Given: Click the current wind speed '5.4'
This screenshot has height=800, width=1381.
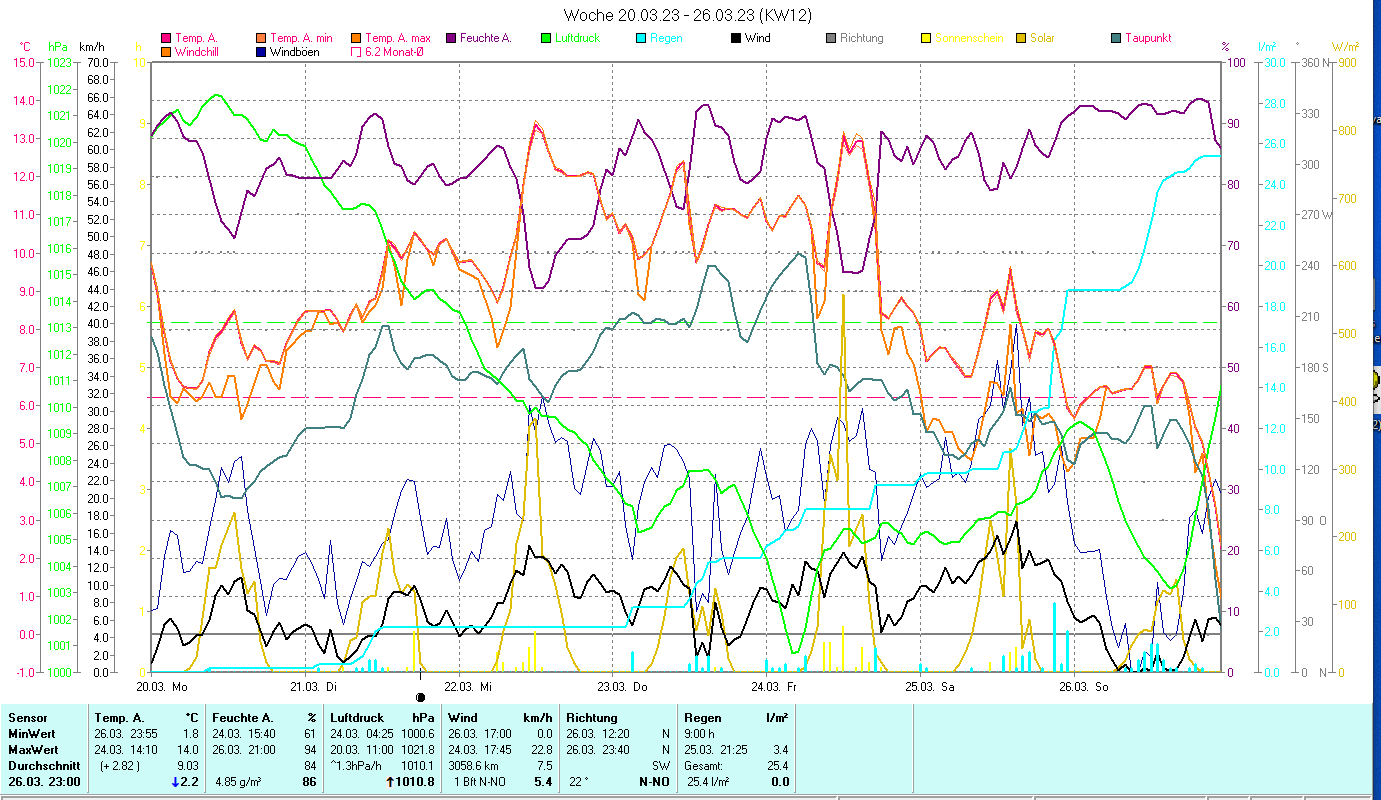Looking at the screenshot, I should [x=544, y=782].
